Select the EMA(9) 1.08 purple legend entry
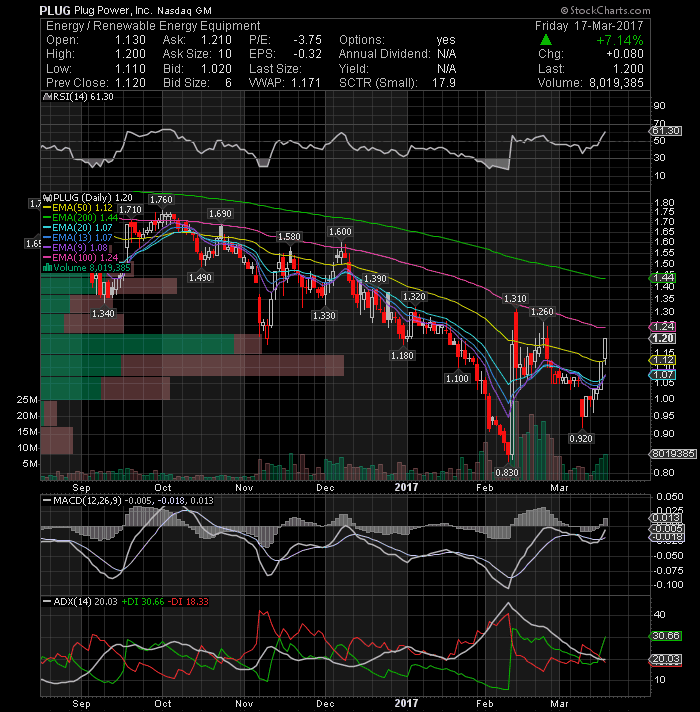700x712 pixels. click(75, 247)
